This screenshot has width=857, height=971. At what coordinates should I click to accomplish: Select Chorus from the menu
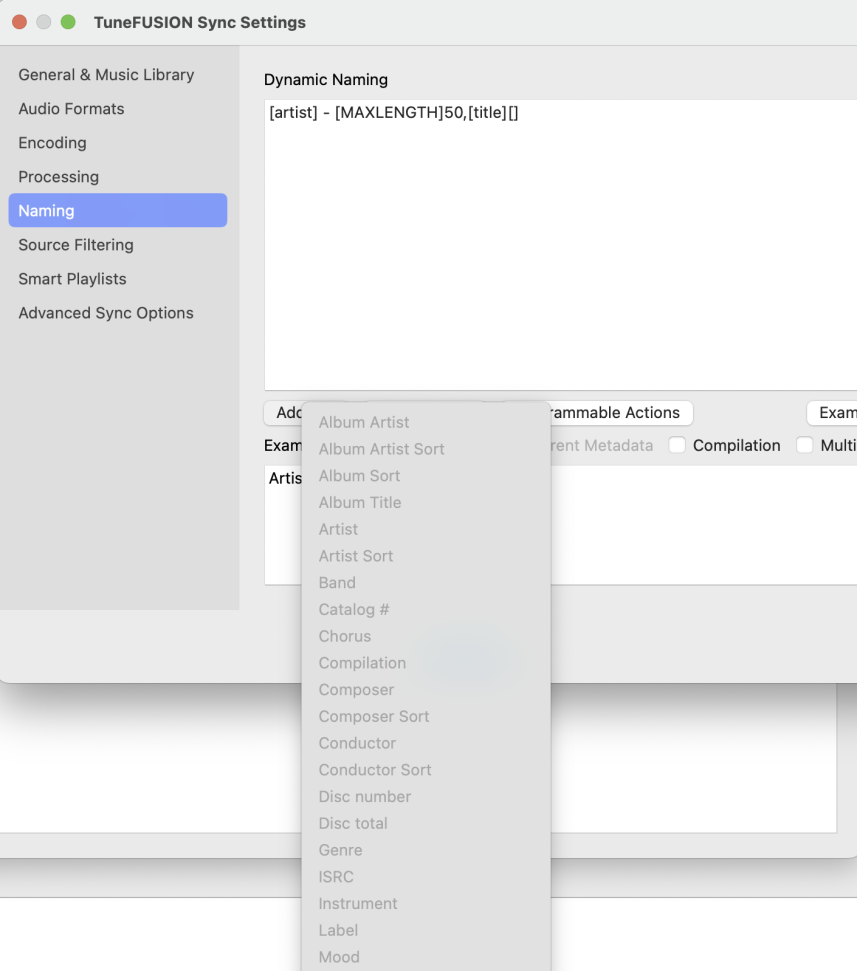426,636
